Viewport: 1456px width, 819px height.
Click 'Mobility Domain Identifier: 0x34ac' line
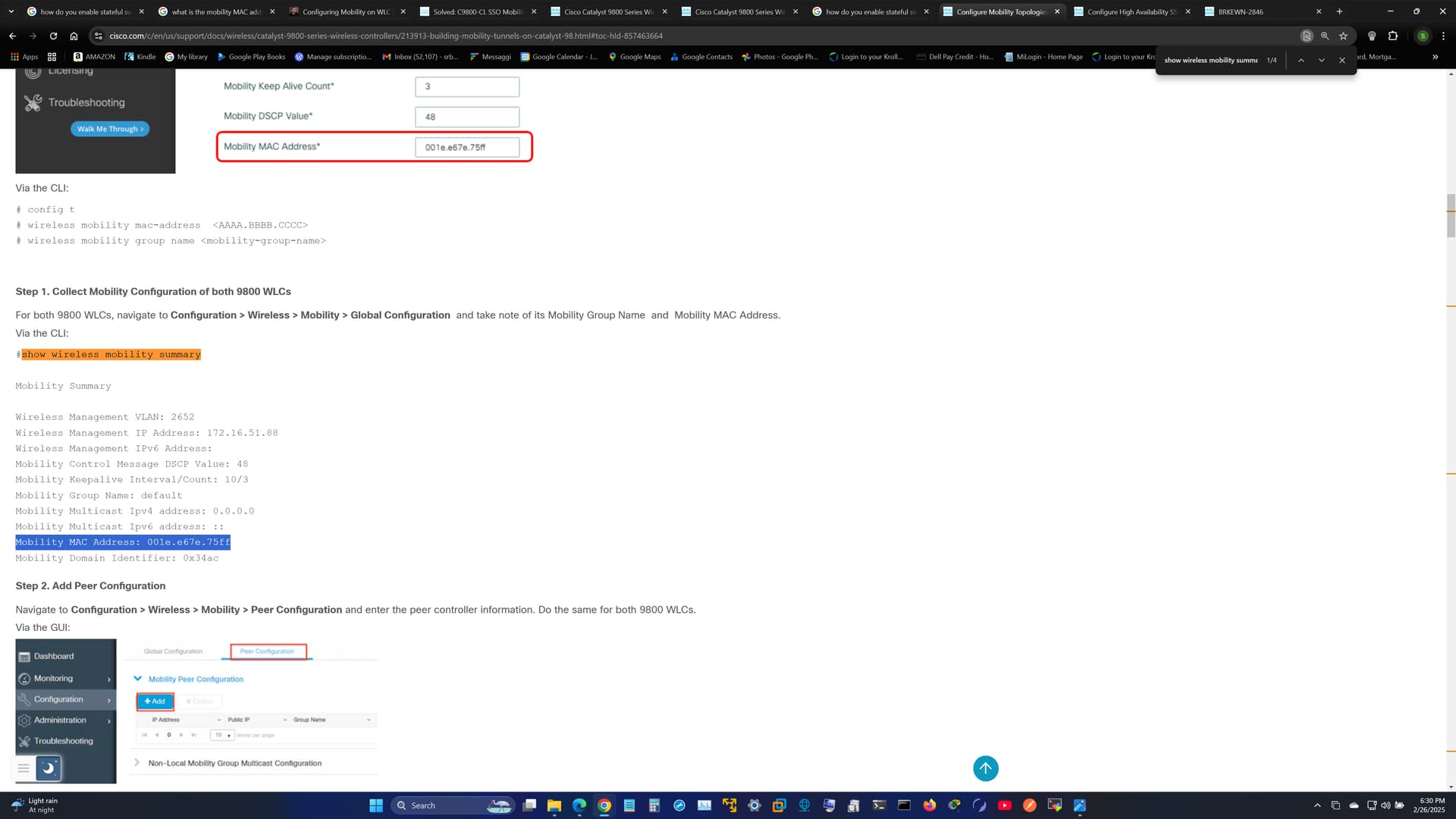(x=117, y=558)
